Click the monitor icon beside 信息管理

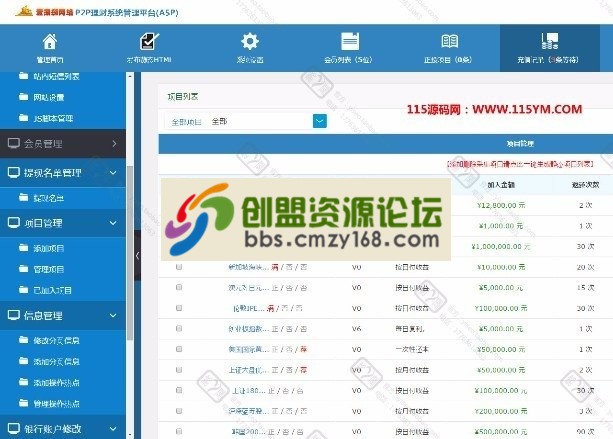point(14,315)
